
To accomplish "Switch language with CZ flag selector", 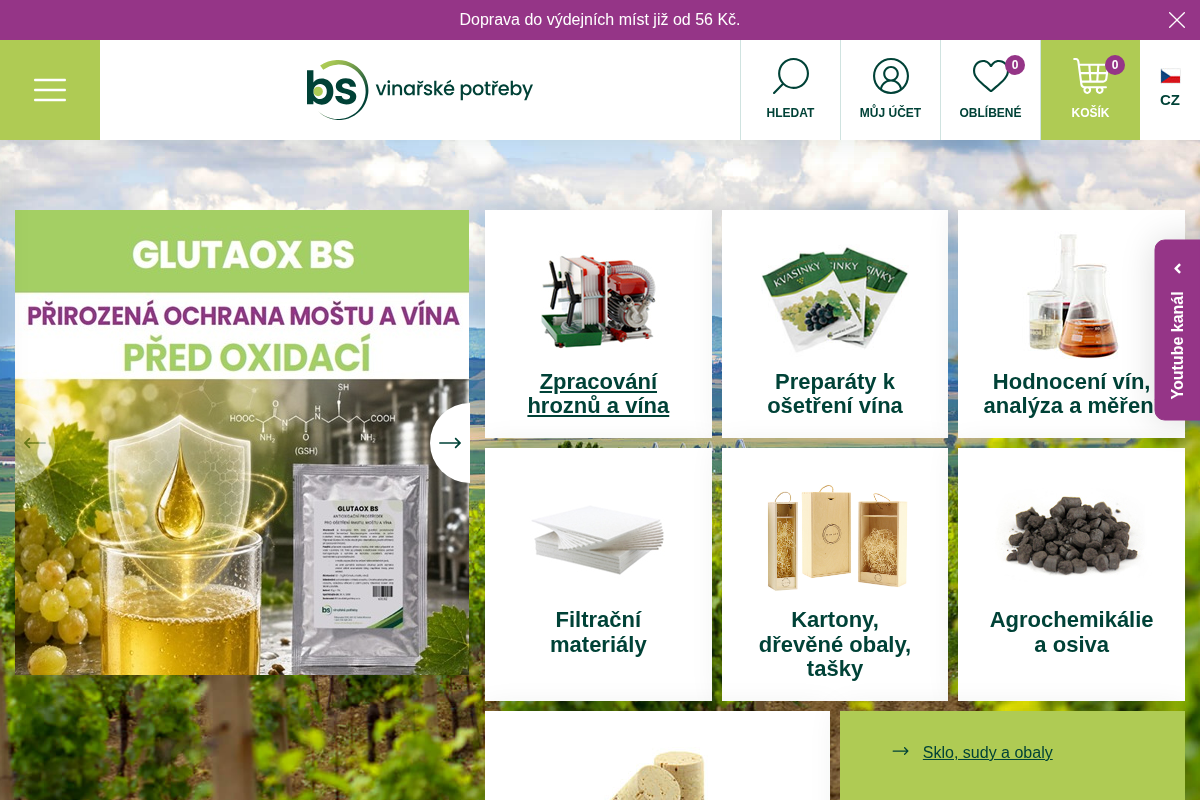I will click(x=1170, y=88).
